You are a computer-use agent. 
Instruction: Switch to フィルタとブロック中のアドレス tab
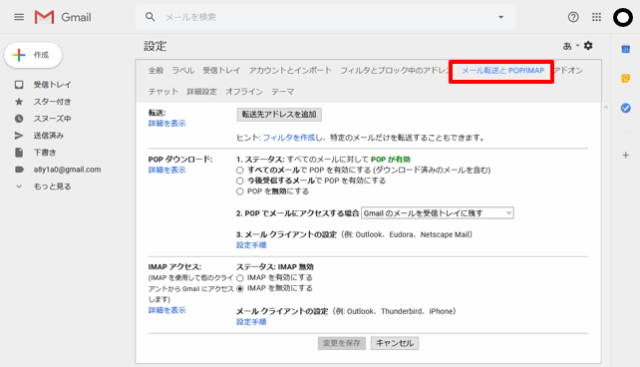coord(394,71)
